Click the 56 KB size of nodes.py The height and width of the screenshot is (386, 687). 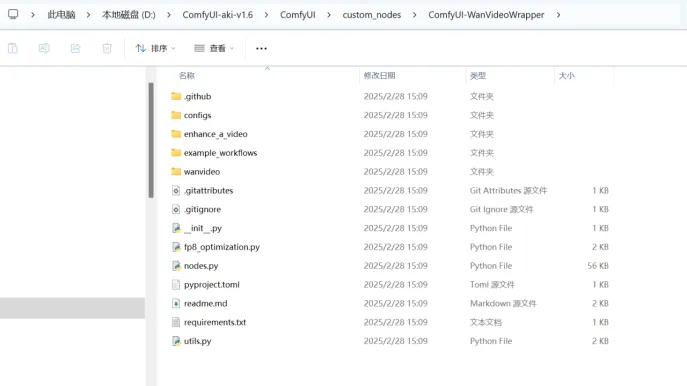pyautogui.click(x=598, y=266)
